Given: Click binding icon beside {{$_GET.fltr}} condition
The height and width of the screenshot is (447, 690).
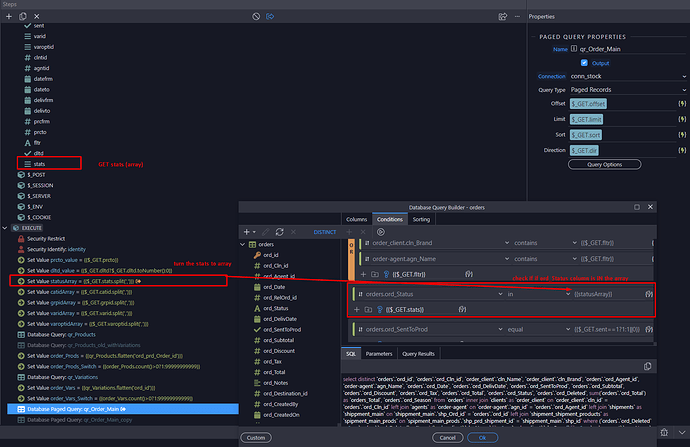Looking at the screenshot, I should (469, 274).
